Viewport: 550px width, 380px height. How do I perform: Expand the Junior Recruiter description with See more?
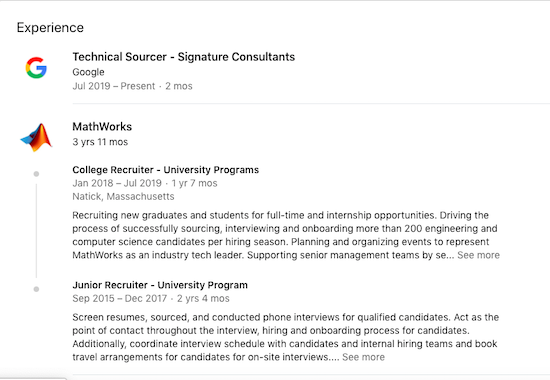(x=363, y=357)
